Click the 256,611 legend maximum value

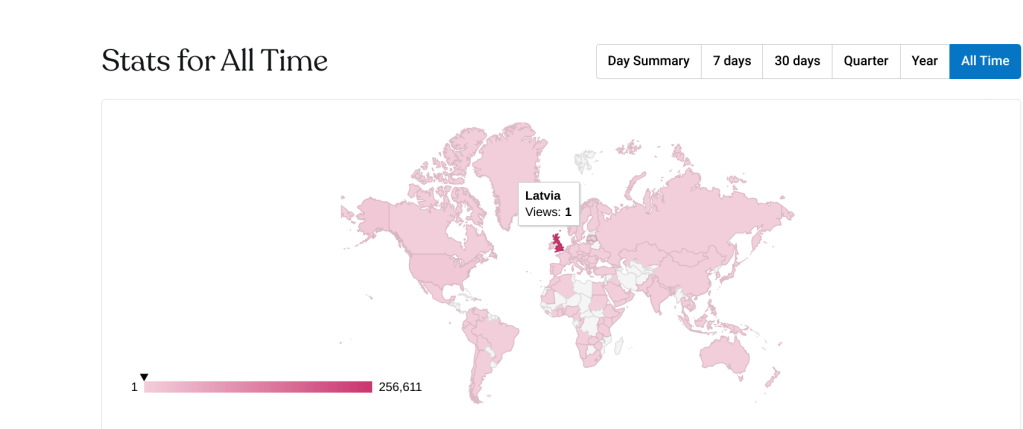pos(400,387)
